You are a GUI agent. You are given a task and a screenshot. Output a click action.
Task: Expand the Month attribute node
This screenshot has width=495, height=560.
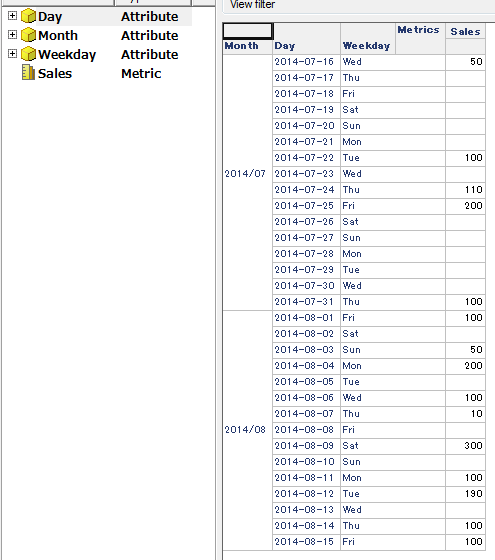(x=12, y=35)
